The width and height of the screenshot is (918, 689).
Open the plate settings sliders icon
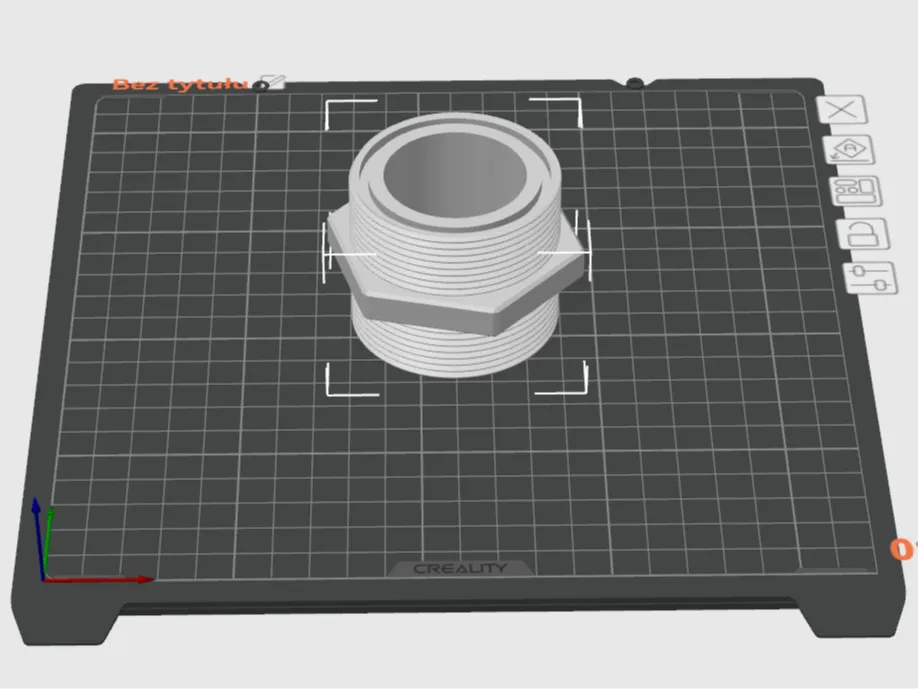pyautogui.click(x=870, y=278)
